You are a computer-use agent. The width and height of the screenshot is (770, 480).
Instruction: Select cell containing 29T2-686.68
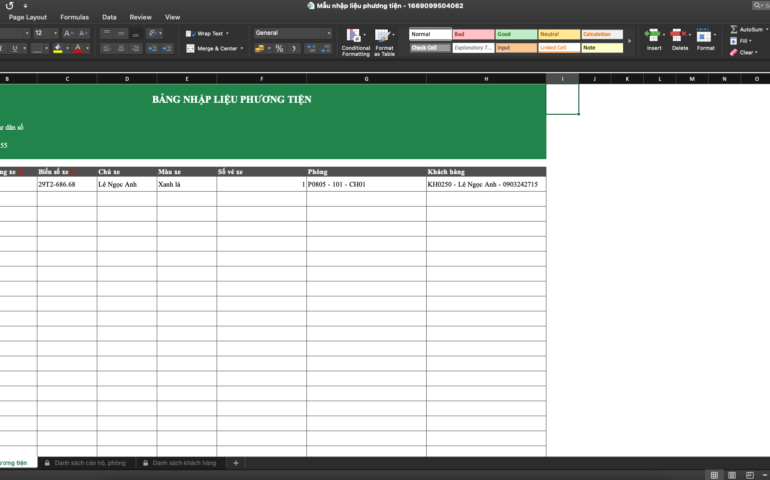point(67,184)
